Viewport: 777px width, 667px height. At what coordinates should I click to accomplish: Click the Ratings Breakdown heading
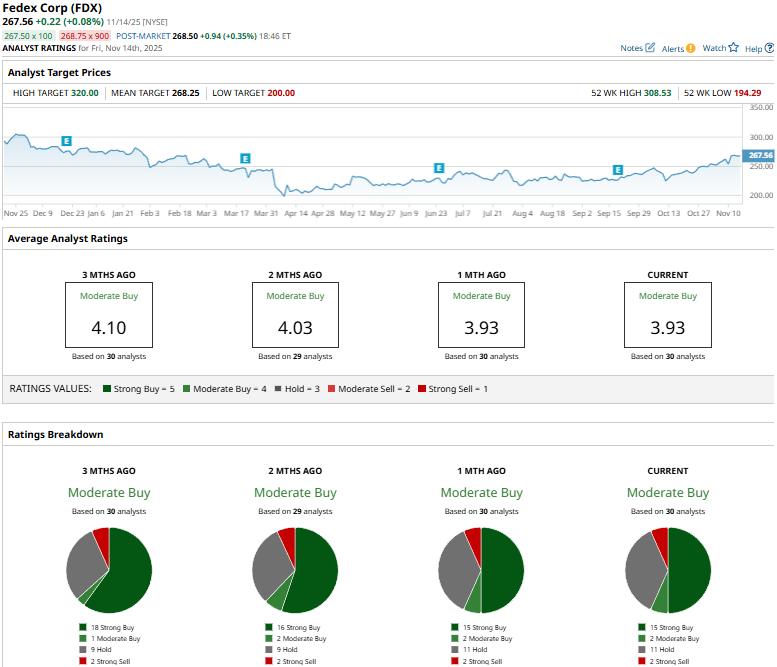click(56, 434)
